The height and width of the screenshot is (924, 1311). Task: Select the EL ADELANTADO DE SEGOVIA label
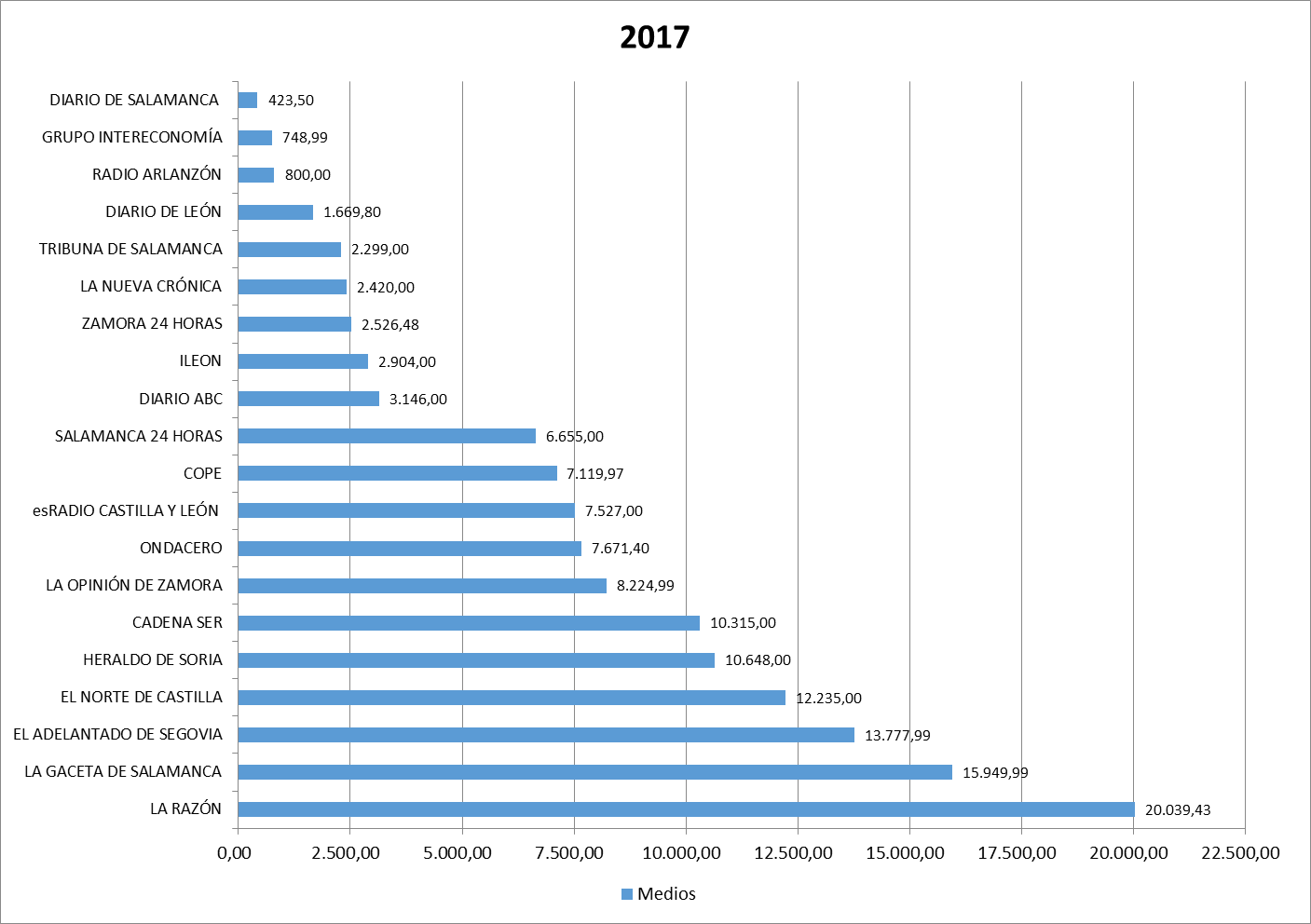pos(117,734)
